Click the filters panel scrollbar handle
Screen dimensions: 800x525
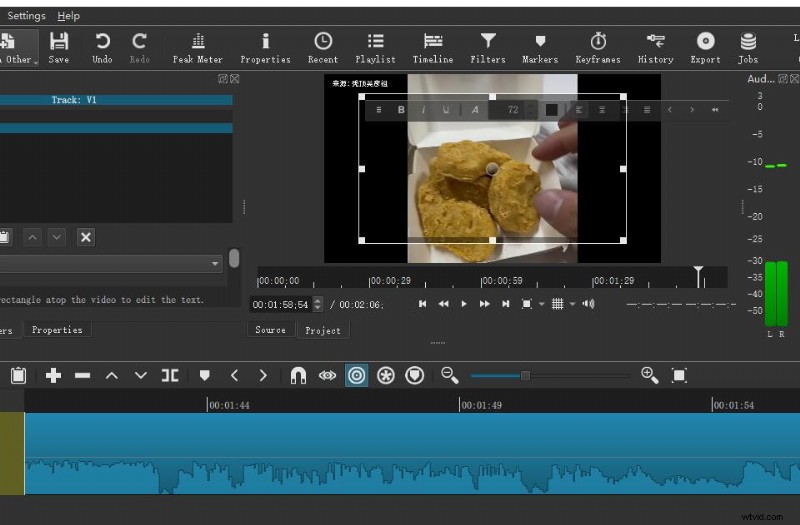point(234,258)
